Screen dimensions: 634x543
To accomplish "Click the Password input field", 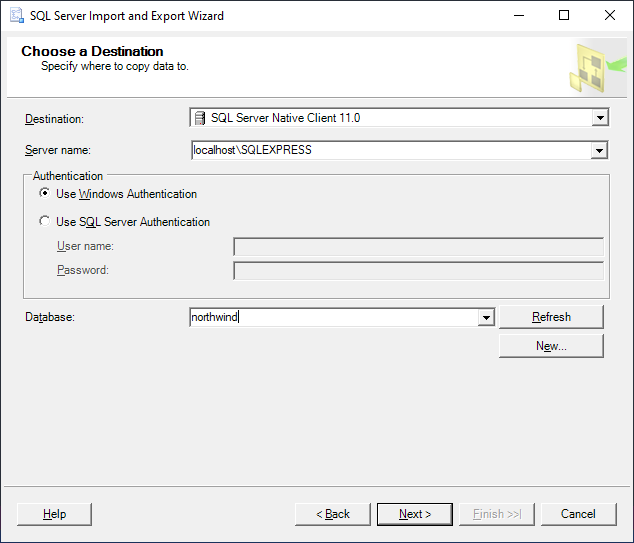I will [x=418, y=271].
